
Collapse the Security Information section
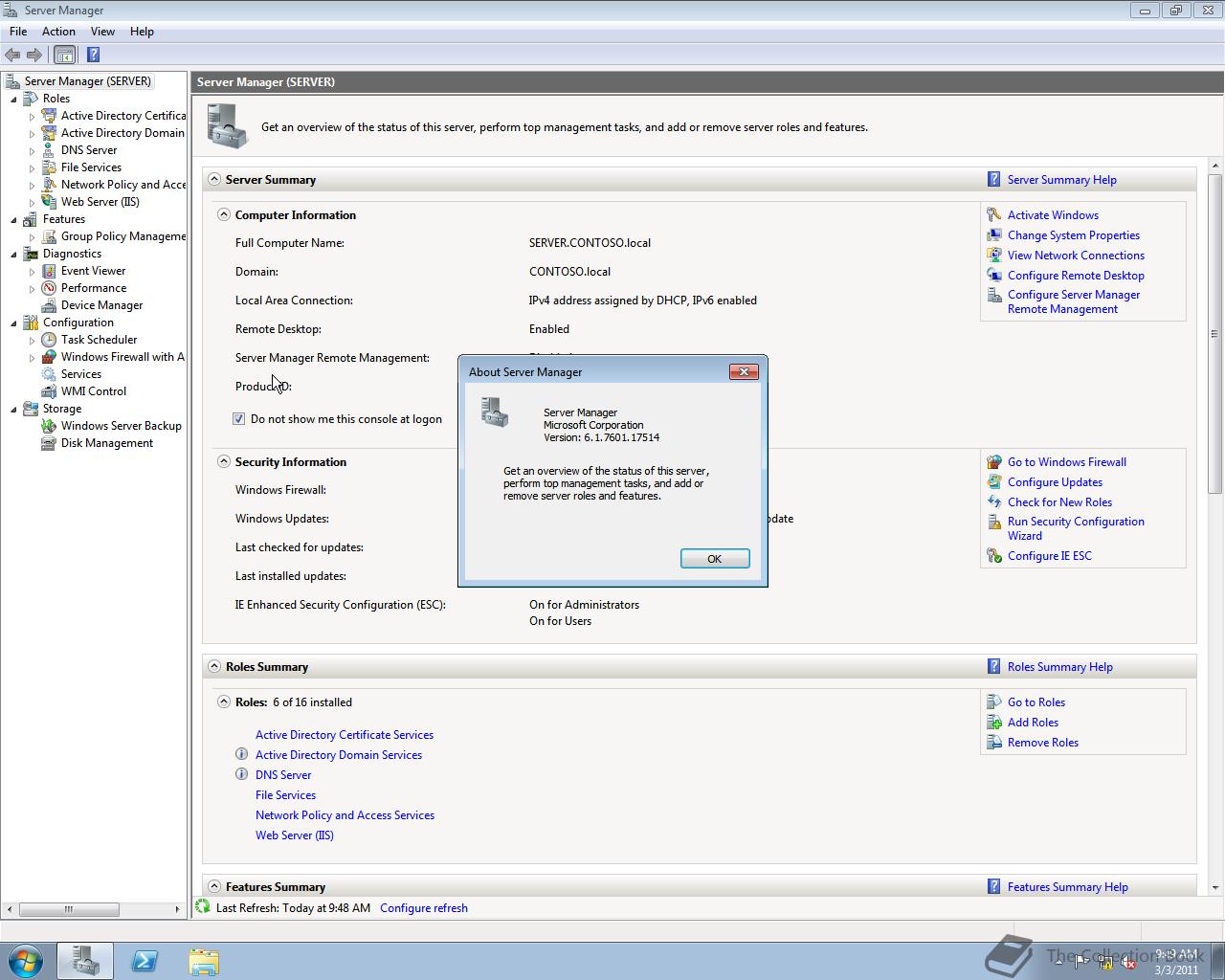click(x=224, y=461)
